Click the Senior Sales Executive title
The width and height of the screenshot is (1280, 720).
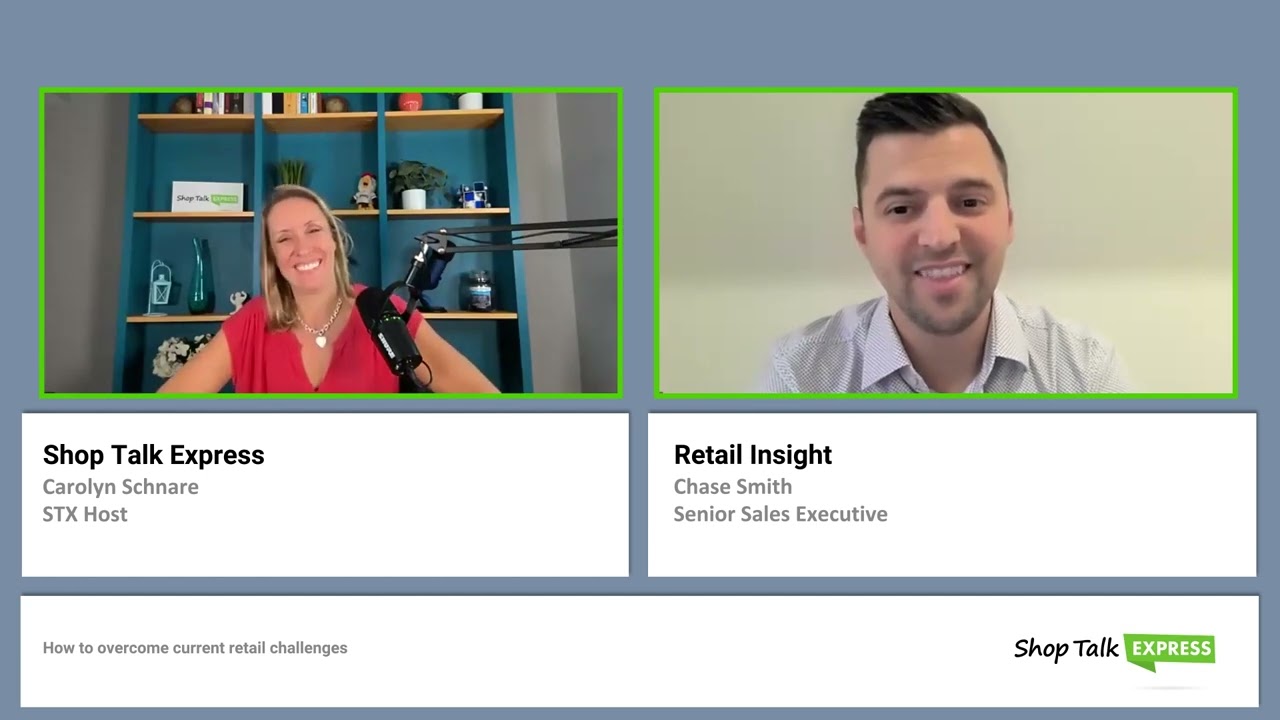pos(780,514)
